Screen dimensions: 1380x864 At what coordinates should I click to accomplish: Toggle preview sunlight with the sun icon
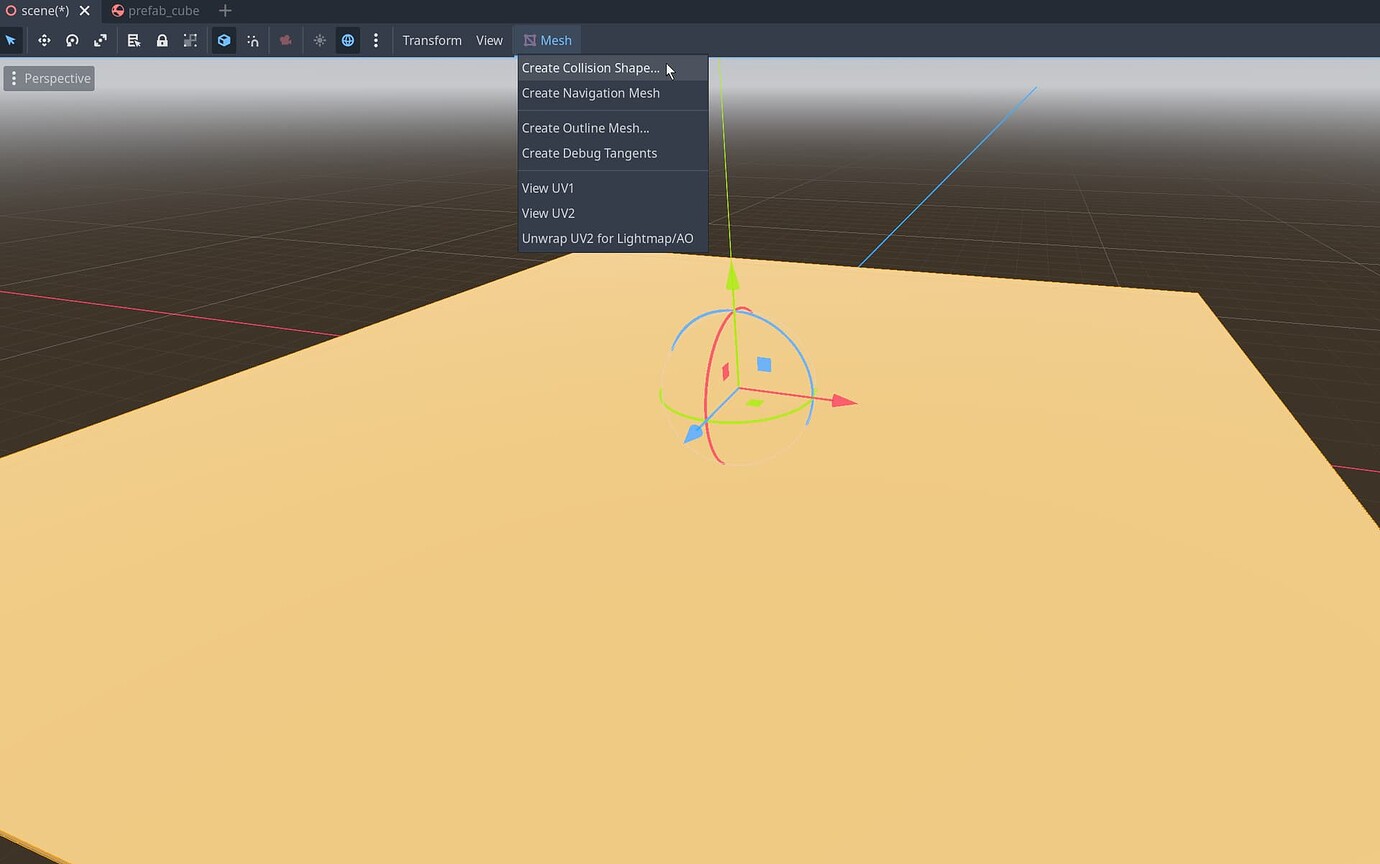click(319, 40)
